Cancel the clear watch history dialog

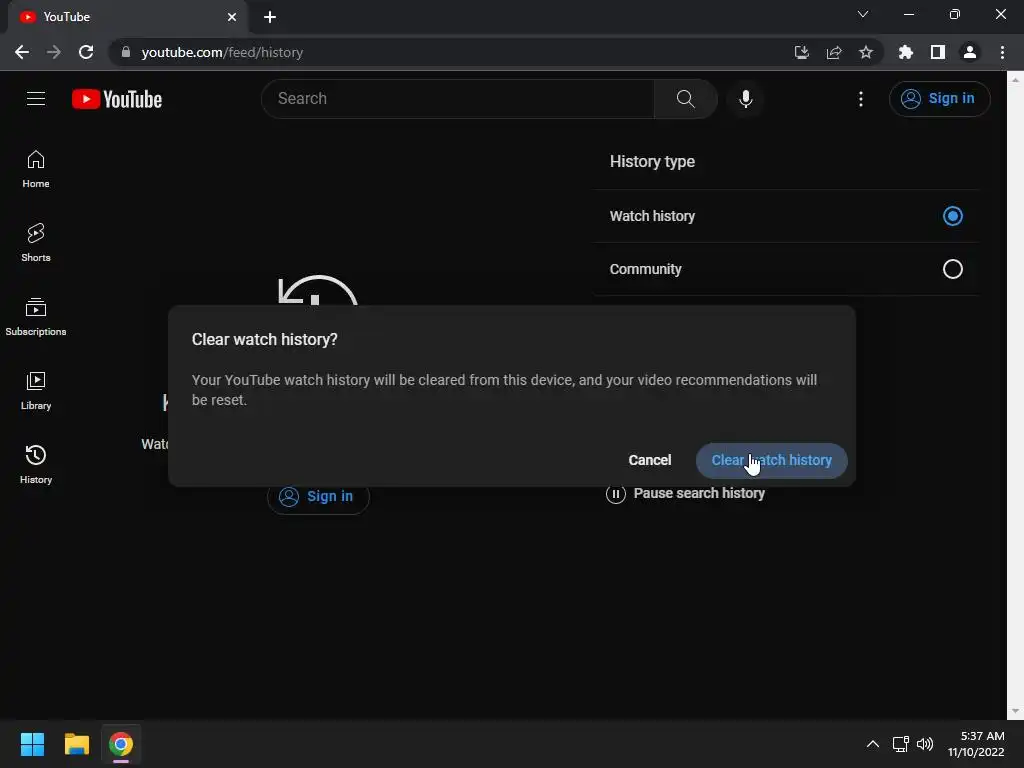point(650,460)
